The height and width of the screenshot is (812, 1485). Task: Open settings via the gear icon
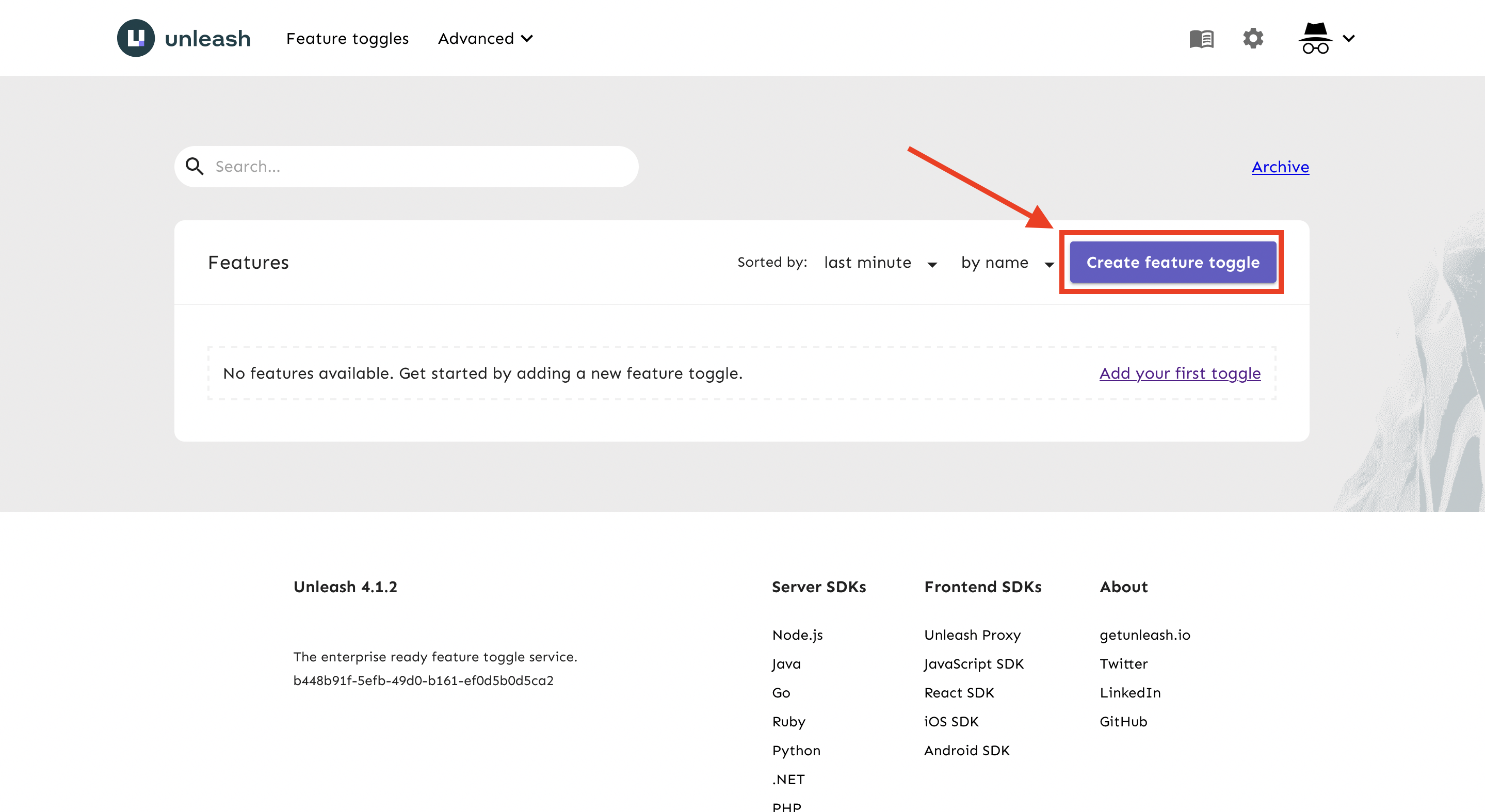[1253, 39]
